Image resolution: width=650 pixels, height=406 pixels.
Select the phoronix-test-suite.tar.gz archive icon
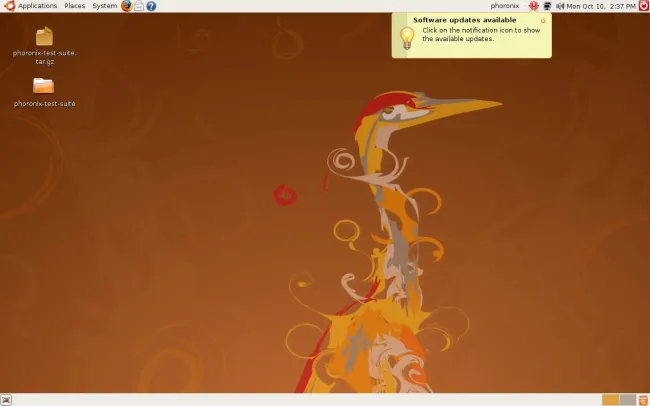44,36
